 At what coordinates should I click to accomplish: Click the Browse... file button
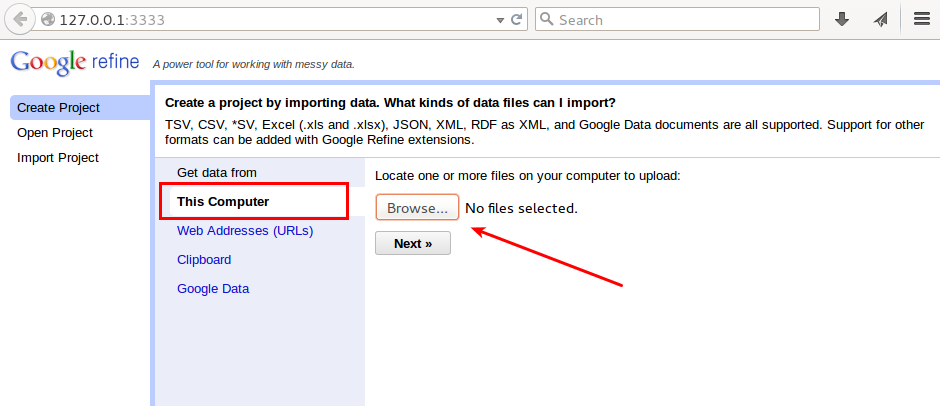coord(417,207)
